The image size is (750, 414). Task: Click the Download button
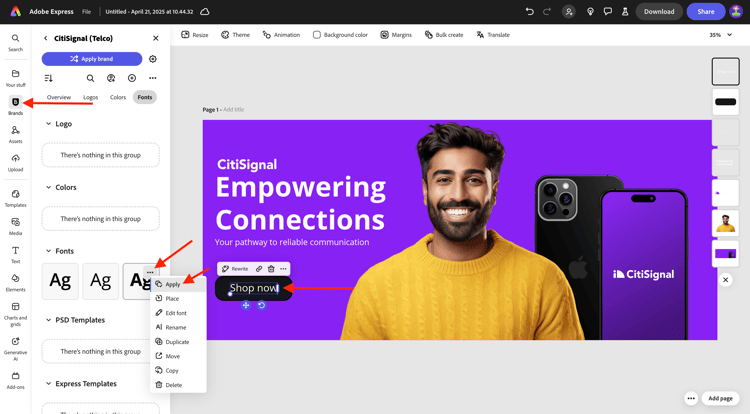click(659, 11)
